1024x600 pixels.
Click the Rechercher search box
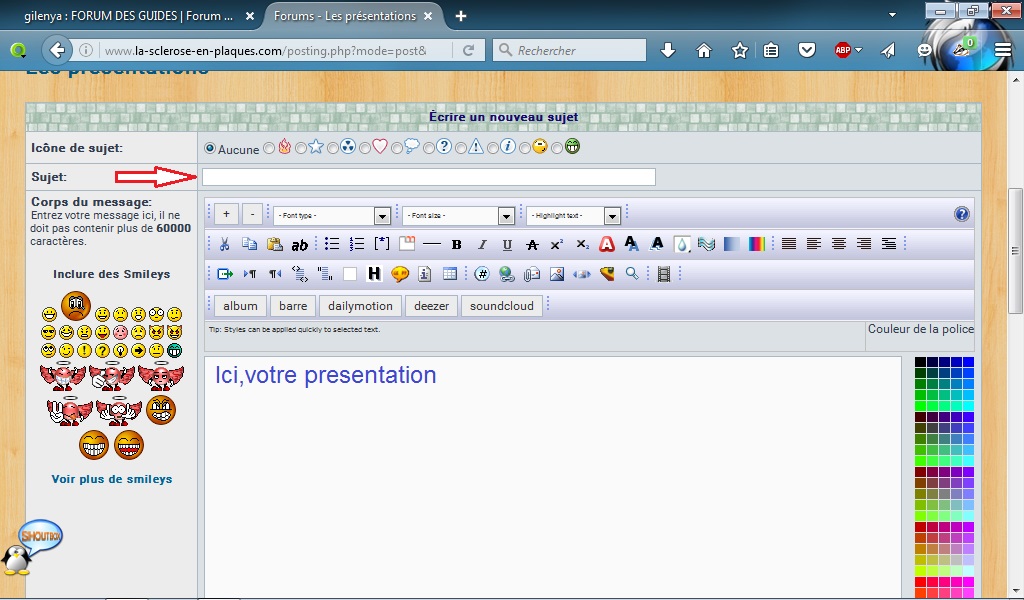pos(569,50)
